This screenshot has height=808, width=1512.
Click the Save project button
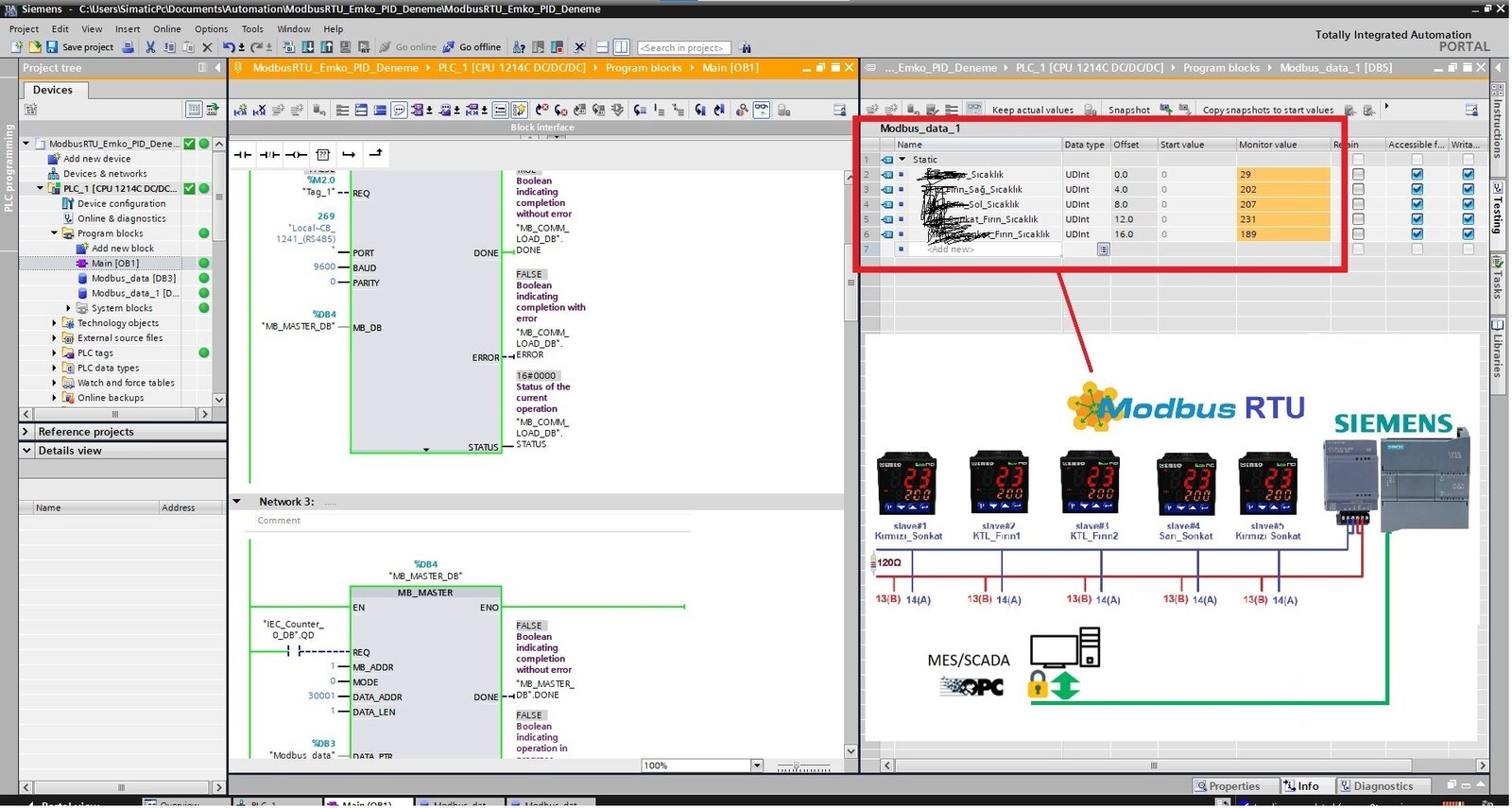point(80,47)
